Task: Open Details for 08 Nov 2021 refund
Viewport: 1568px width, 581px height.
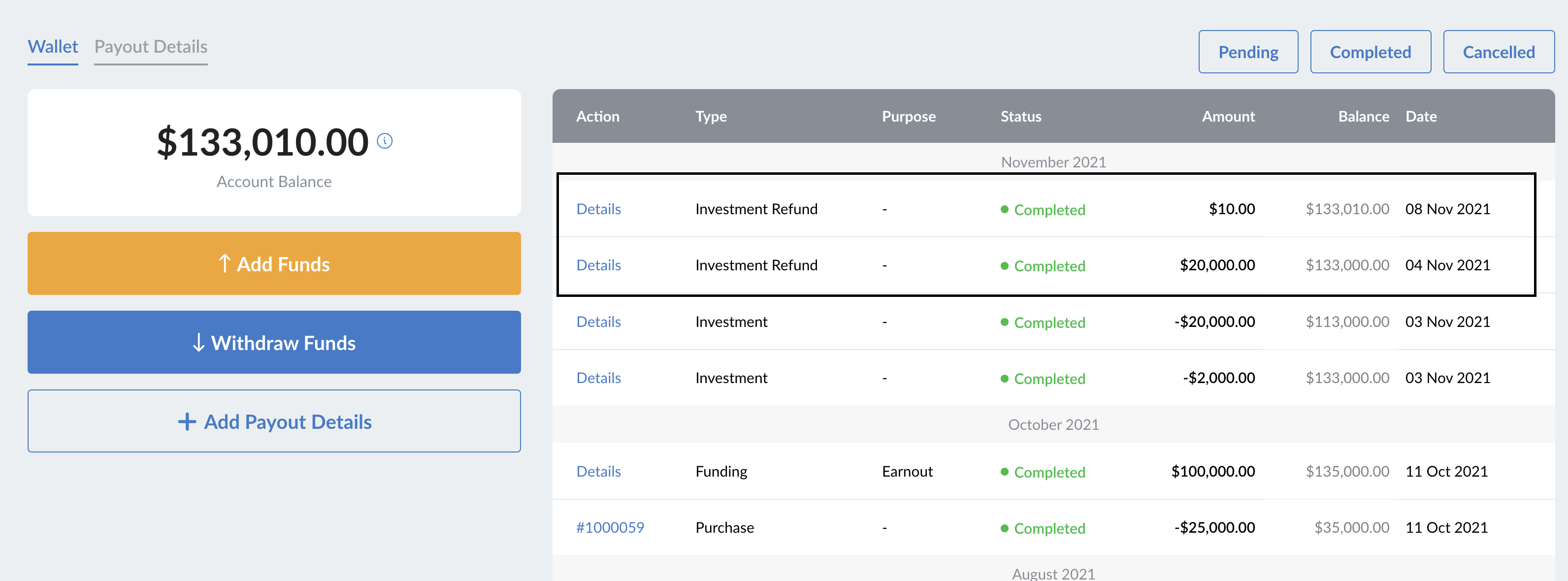Action: 598,209
